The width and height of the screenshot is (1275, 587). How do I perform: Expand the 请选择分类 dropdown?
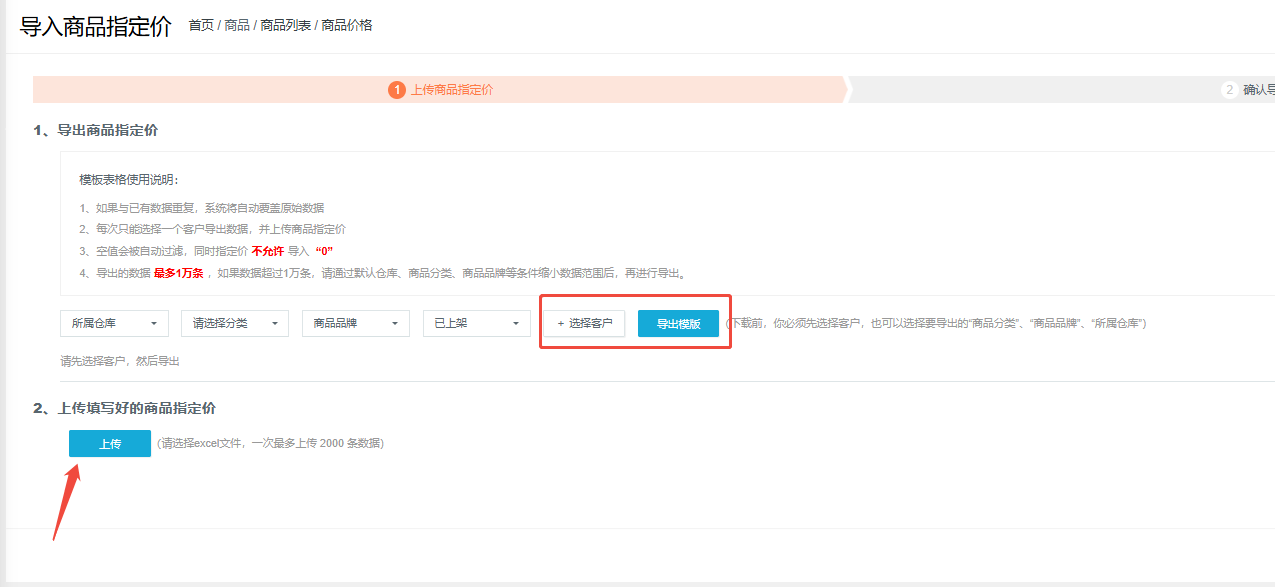pyautogui.click(x=235, y=323)
